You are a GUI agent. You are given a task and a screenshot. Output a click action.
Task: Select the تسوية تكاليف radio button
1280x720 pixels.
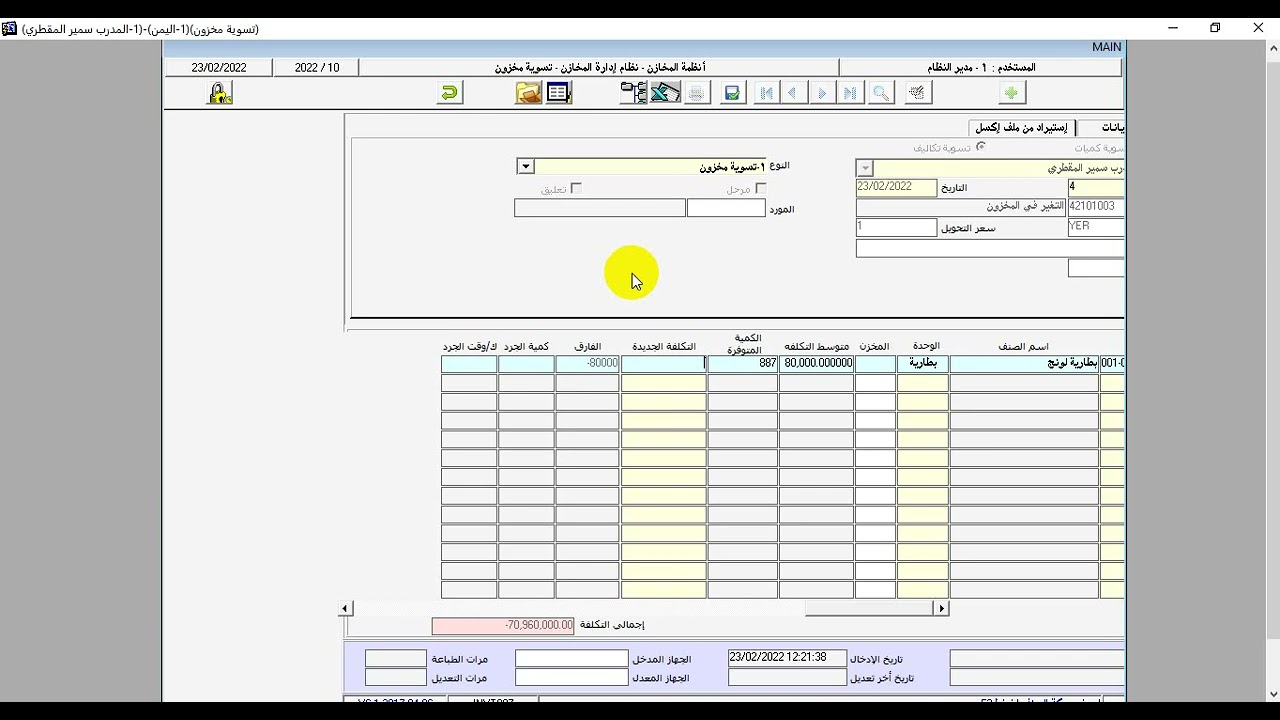pos(980,146)
